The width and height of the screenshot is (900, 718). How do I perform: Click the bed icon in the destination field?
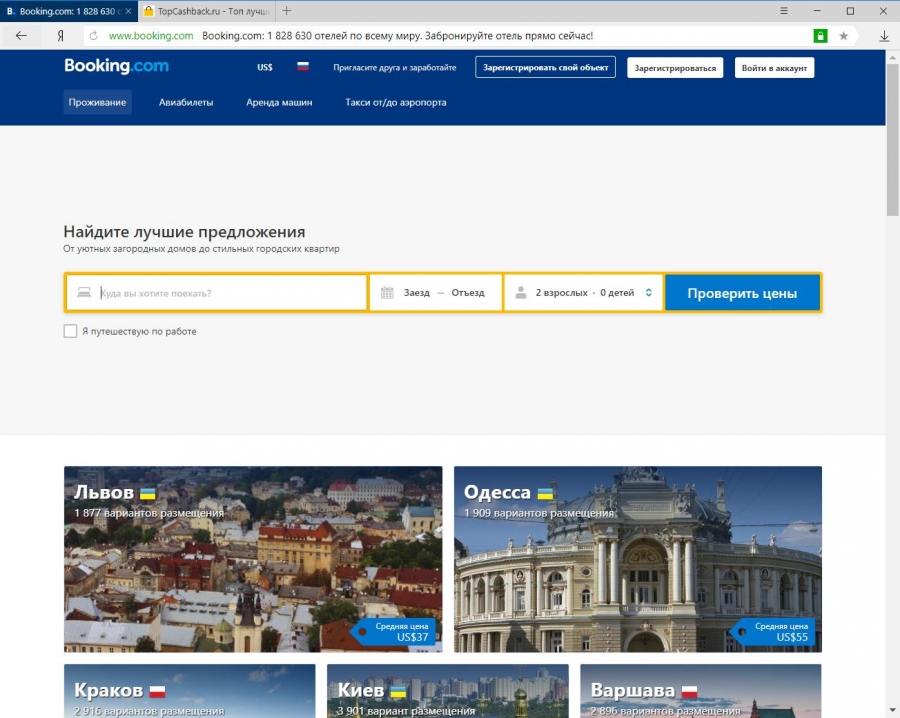pyautogui.click(x=84, y=293)
